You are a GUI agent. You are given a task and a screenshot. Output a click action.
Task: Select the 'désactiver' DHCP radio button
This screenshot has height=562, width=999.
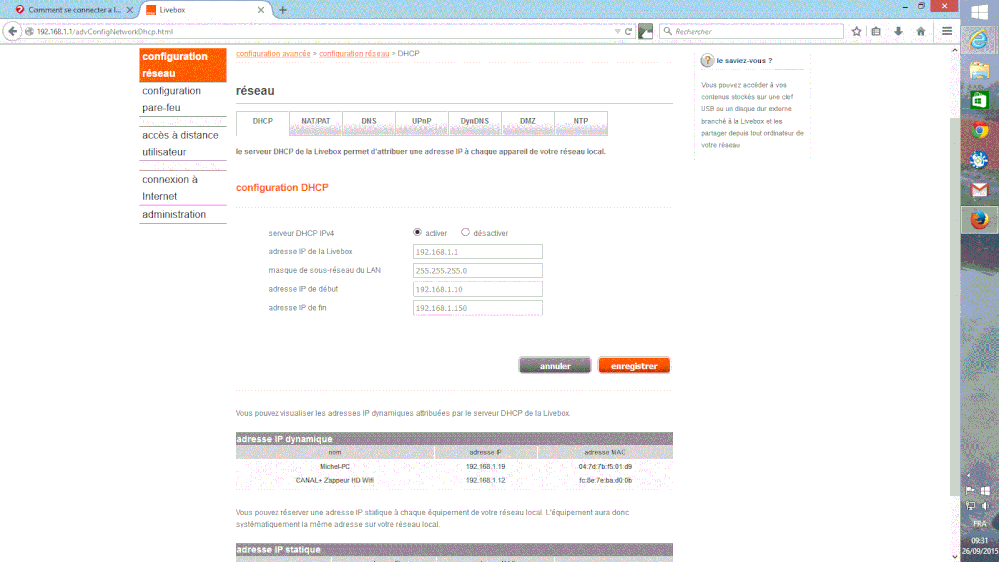click(x=465, y=233)
